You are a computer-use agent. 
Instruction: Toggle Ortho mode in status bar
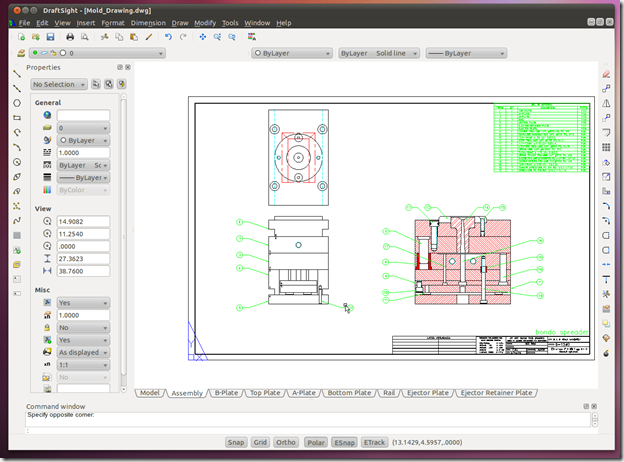click(286, 442)
